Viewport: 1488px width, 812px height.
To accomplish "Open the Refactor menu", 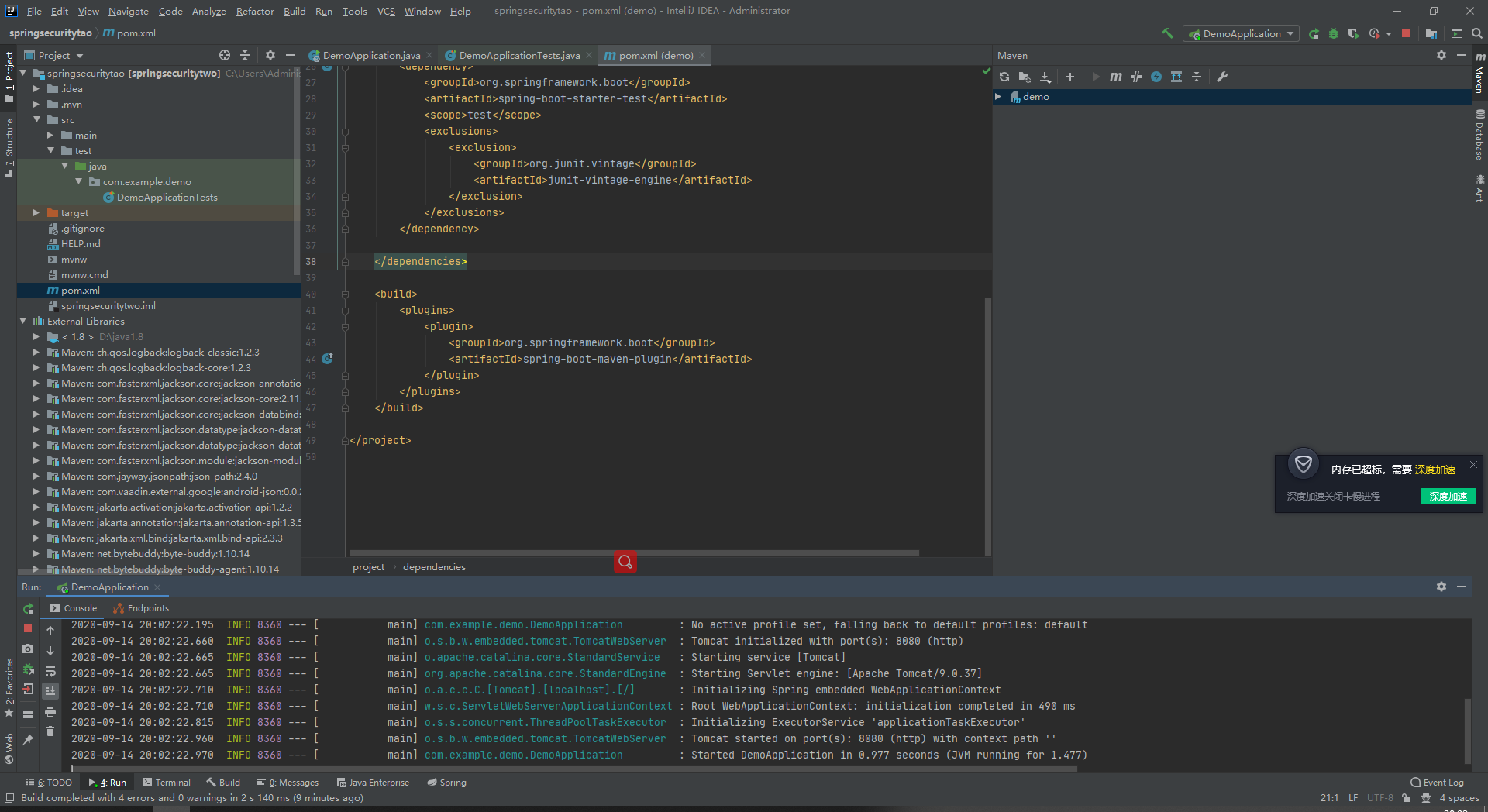I will tap(255, 11).
